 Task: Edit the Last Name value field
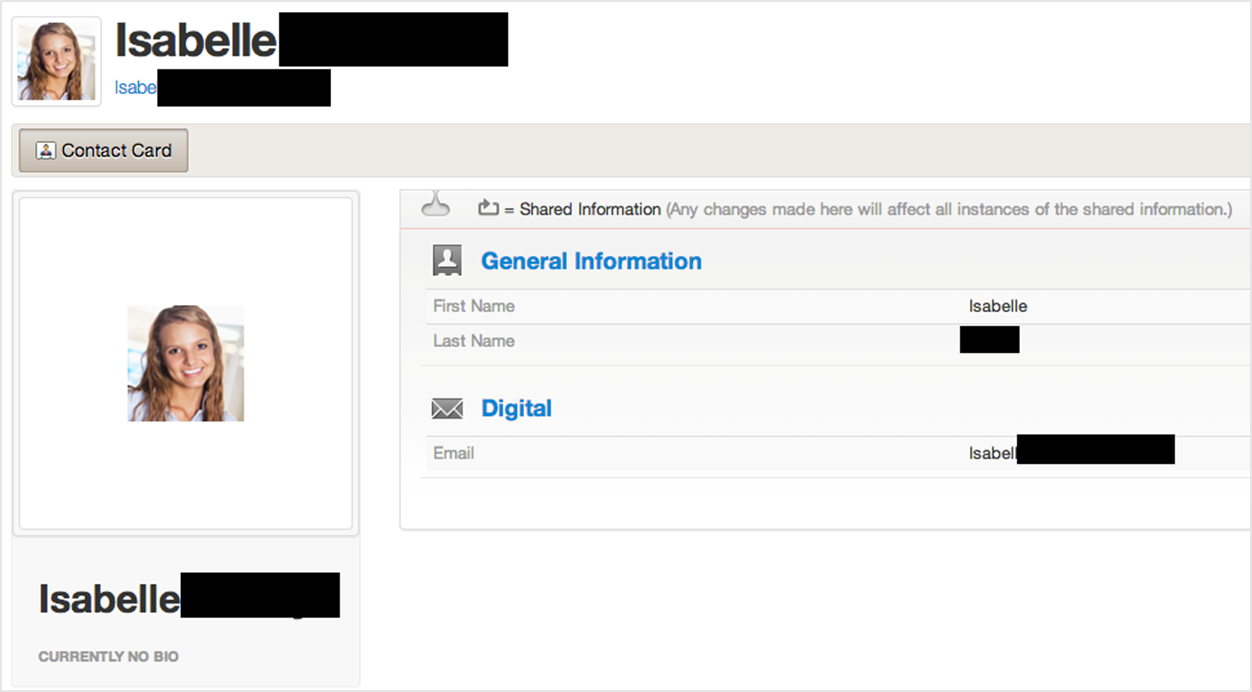(x=989, y=341)
